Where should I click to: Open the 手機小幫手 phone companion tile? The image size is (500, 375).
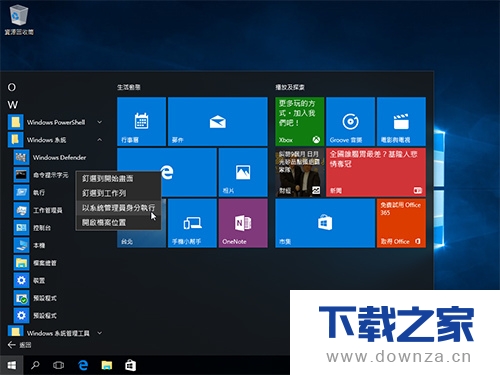(x=192, y=223)
